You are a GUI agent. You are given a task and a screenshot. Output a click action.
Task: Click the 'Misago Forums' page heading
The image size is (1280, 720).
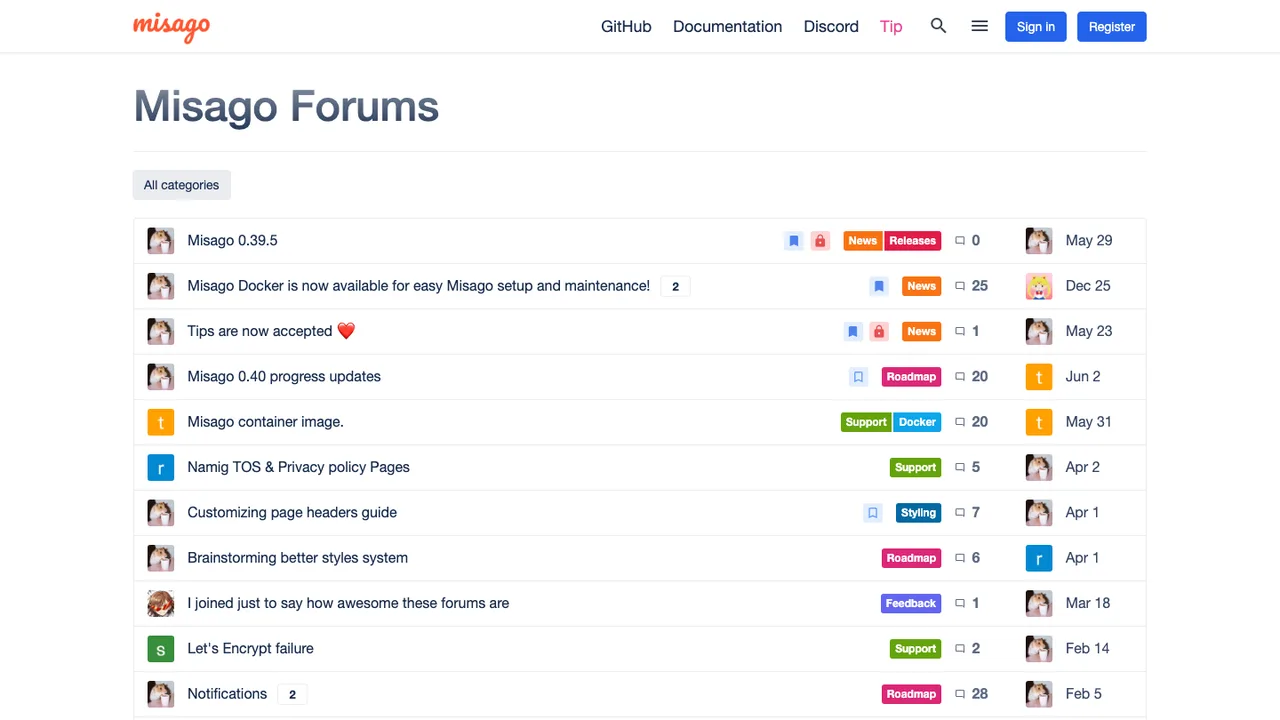286,106
